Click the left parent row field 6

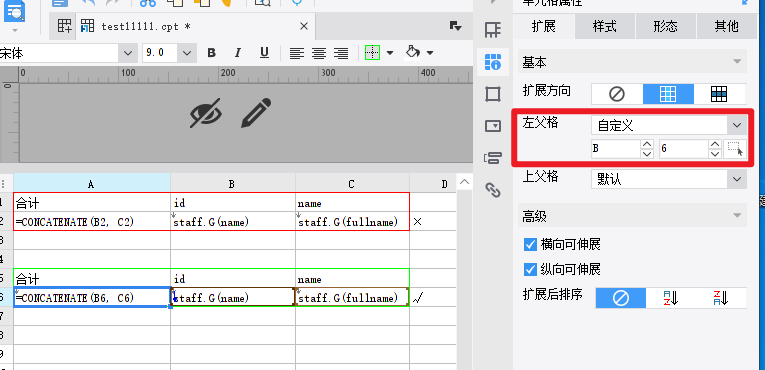[x=684, y=148]
